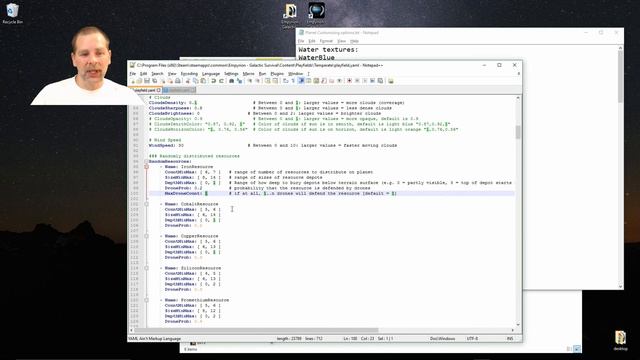Collapse the PromethiumResource block fold marker
The width and height of the screenshot is (640, 360).
[x=146, y=300]
